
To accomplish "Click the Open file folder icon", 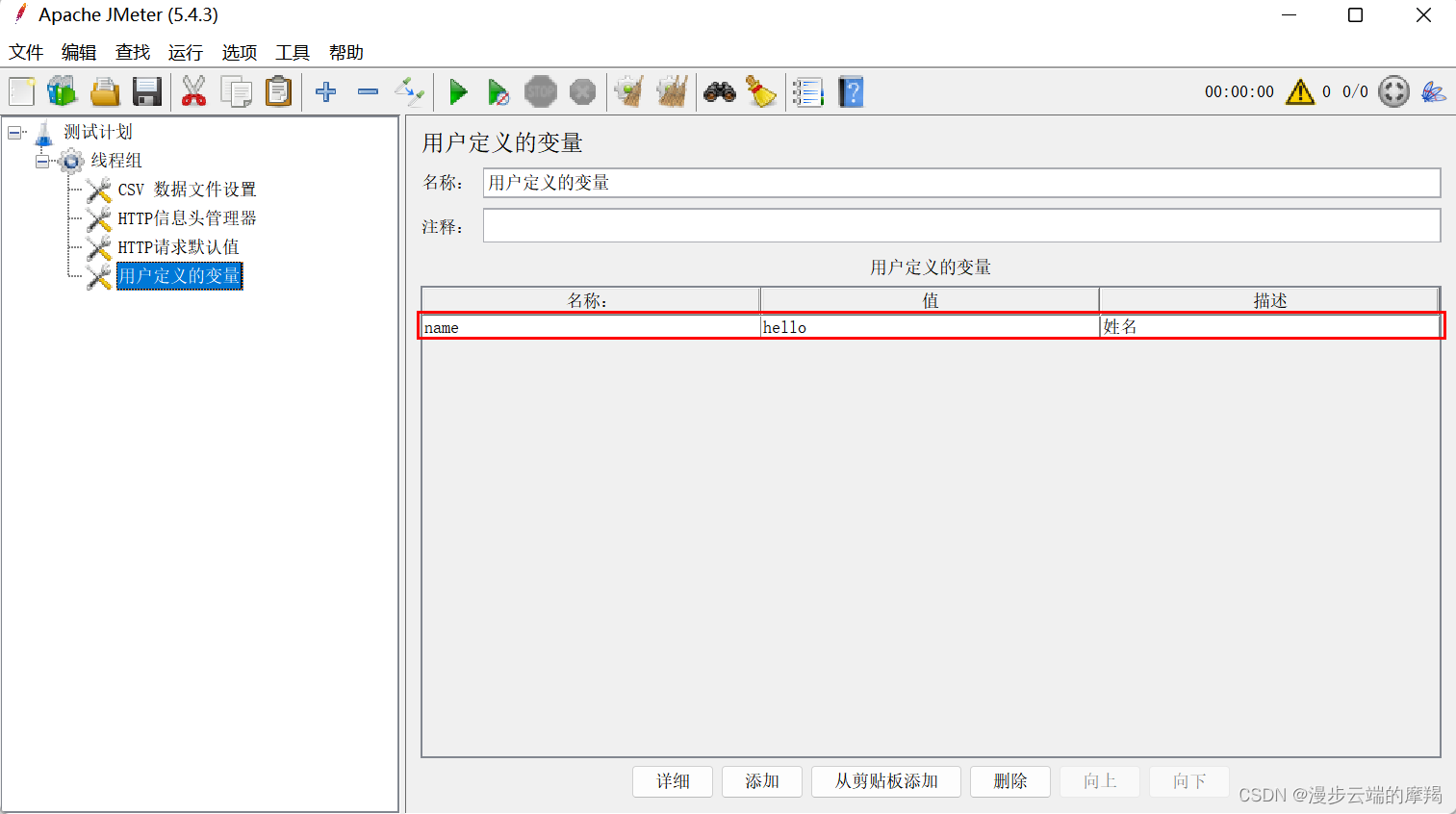I will tap(105, 92).
